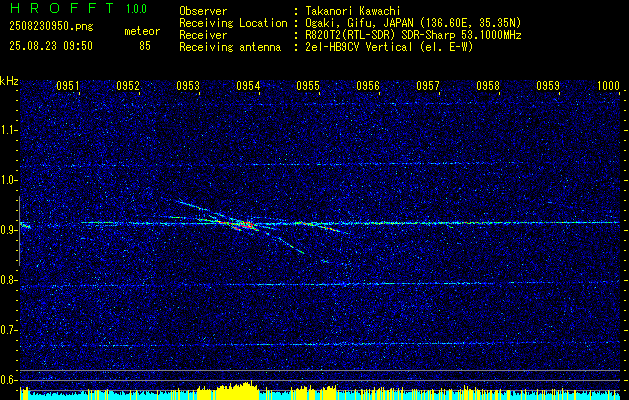The image size is (629, 400).
Task: Click the 0958 time marker
Action: pos(488,85)
